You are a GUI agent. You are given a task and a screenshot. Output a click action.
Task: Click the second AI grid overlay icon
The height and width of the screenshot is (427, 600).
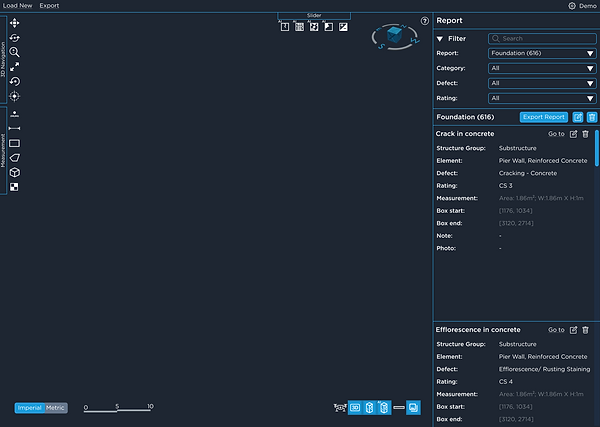pos(299,27)
